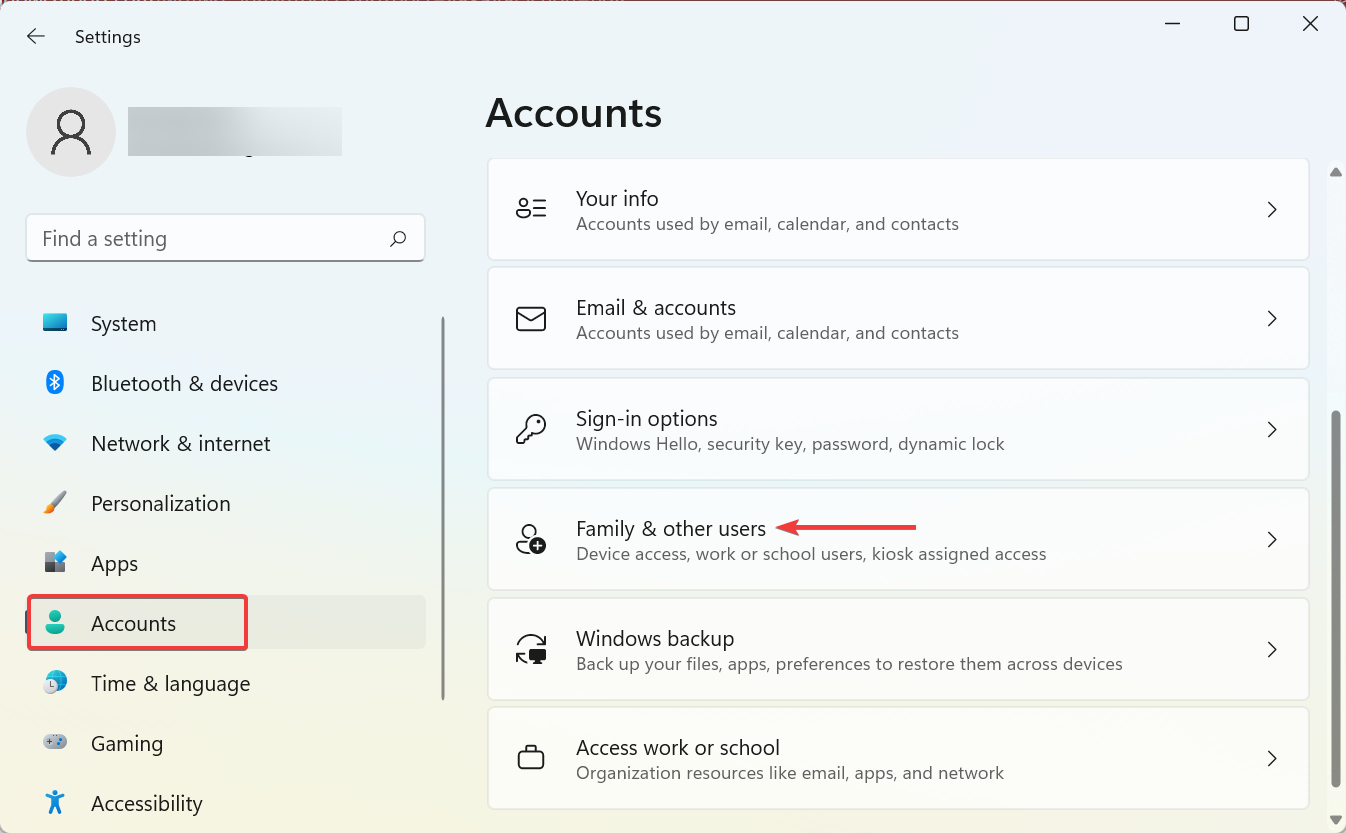Click 'Back up your files, apps' description
This screenshot has width=1346, height=833.
849,663
